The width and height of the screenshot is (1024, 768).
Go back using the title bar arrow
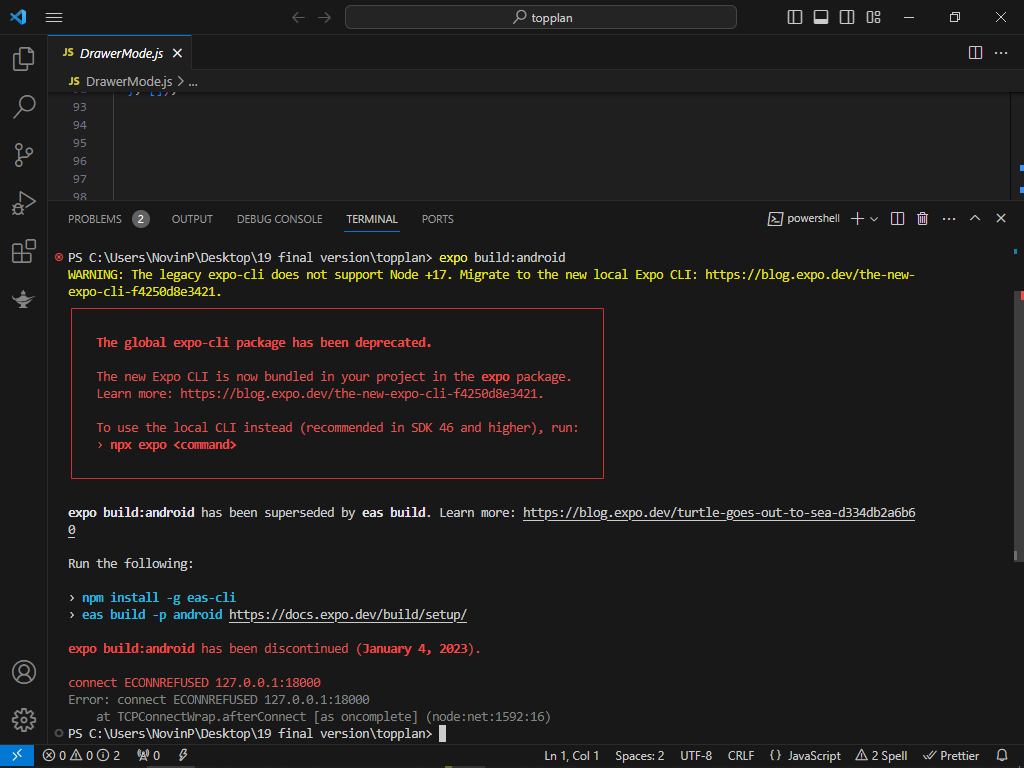298,18
